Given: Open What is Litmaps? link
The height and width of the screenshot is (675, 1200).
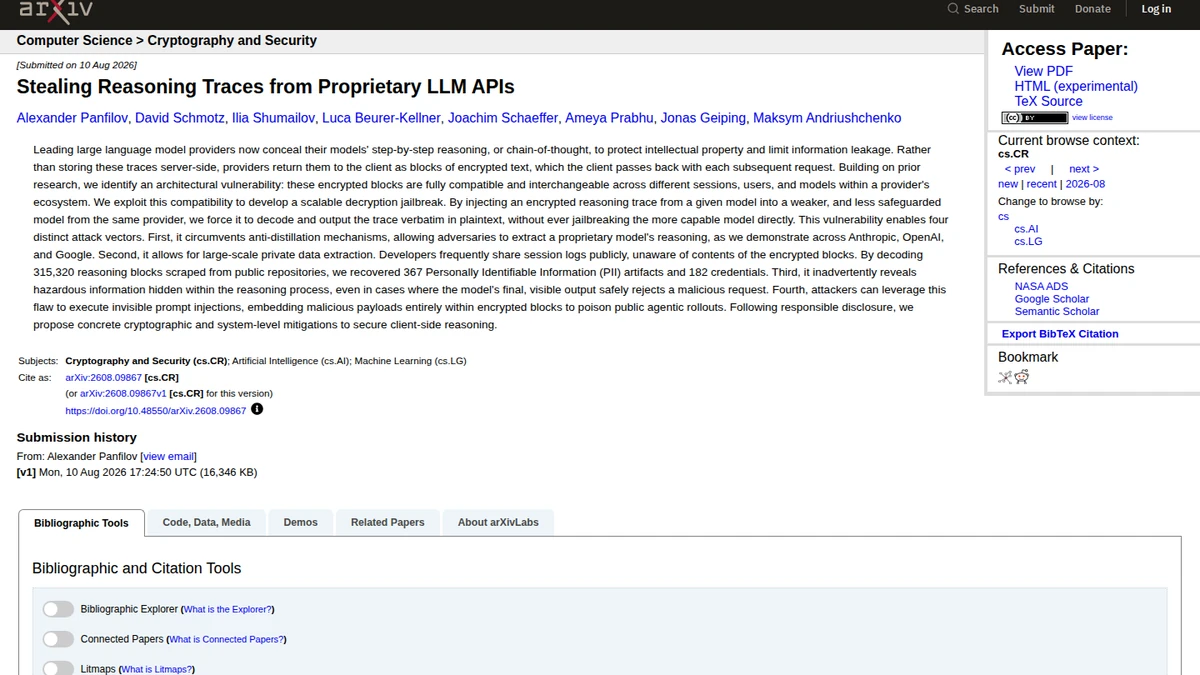Looking at the screenshot, I should 156,669.
